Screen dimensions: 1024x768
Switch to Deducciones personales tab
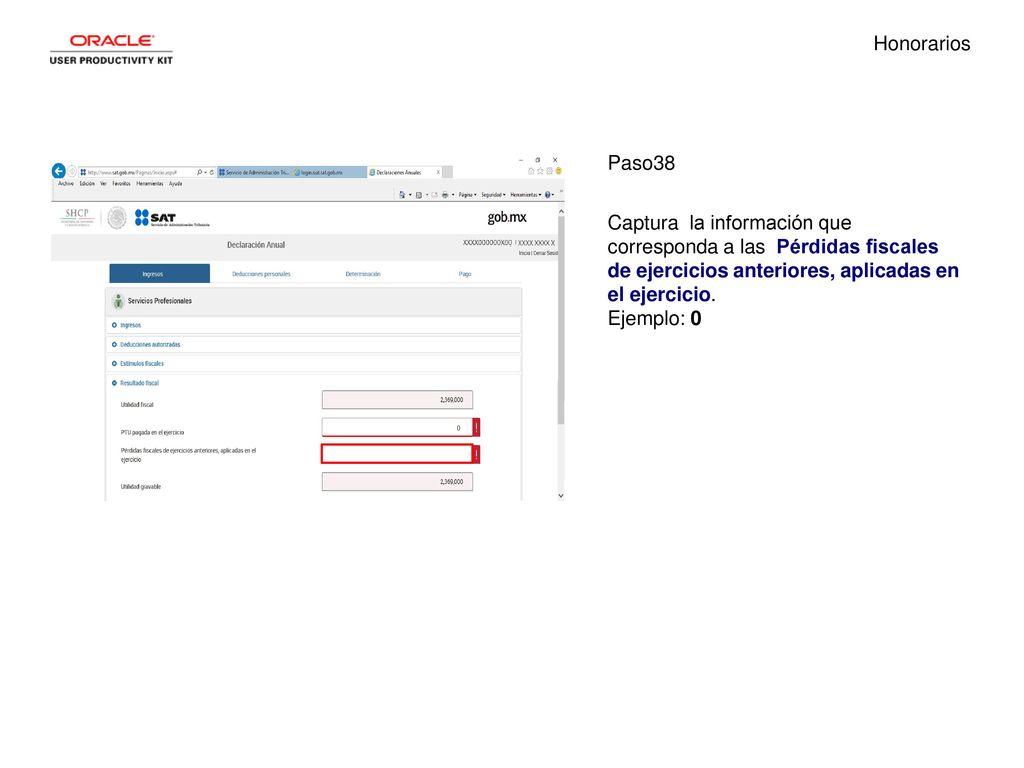(261, 274)
